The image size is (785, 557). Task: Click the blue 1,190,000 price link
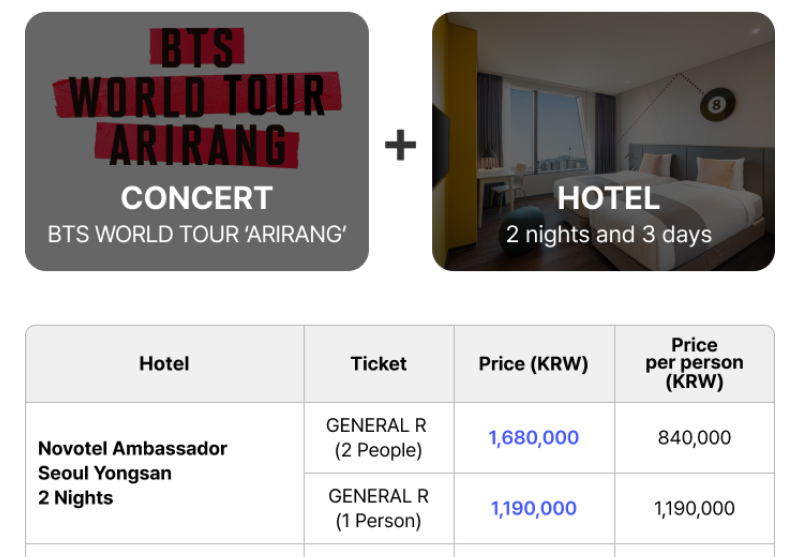pos(533,508)
